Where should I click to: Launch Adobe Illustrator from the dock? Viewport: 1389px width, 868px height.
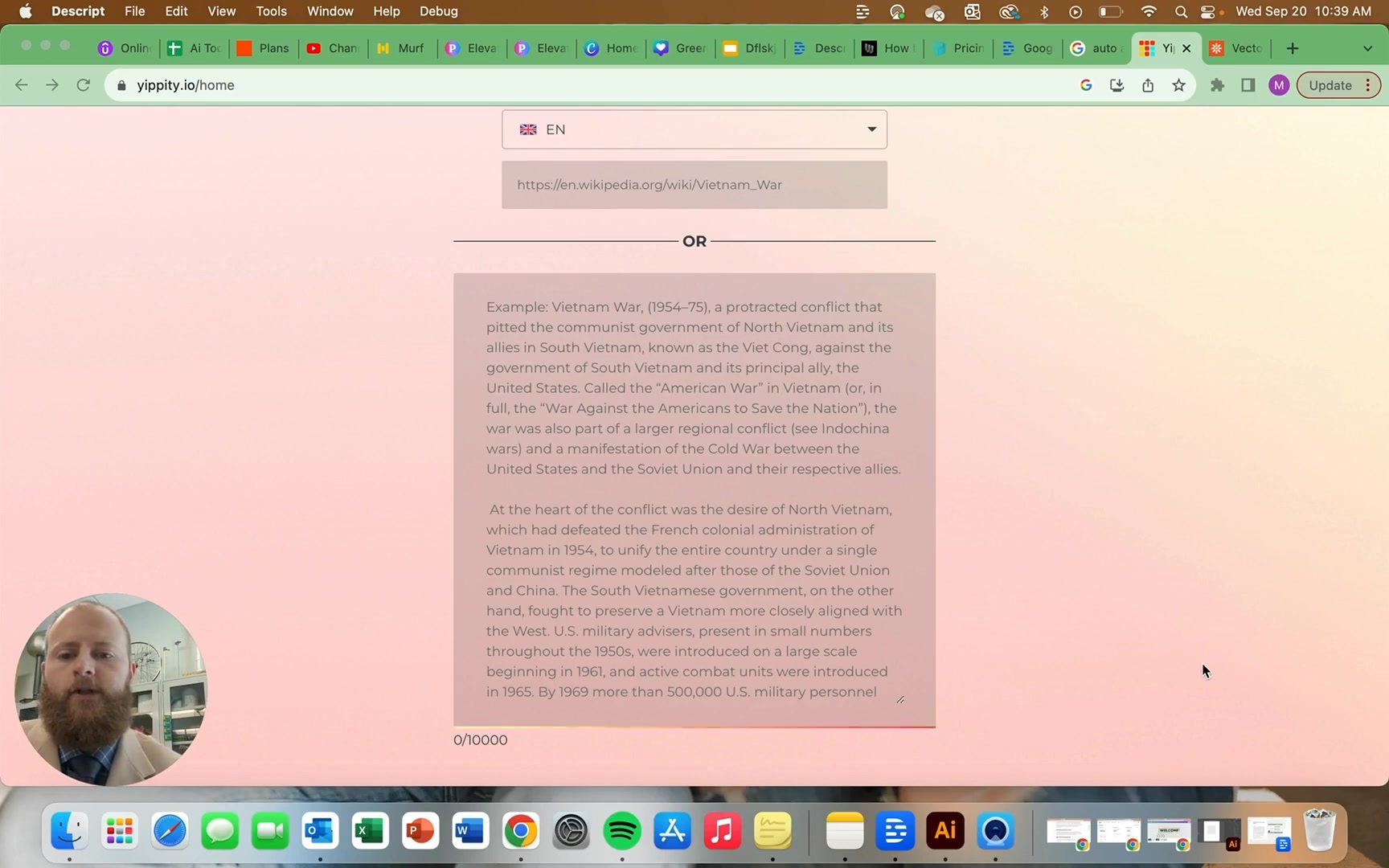pyautogui.click(x=945, y=831)
